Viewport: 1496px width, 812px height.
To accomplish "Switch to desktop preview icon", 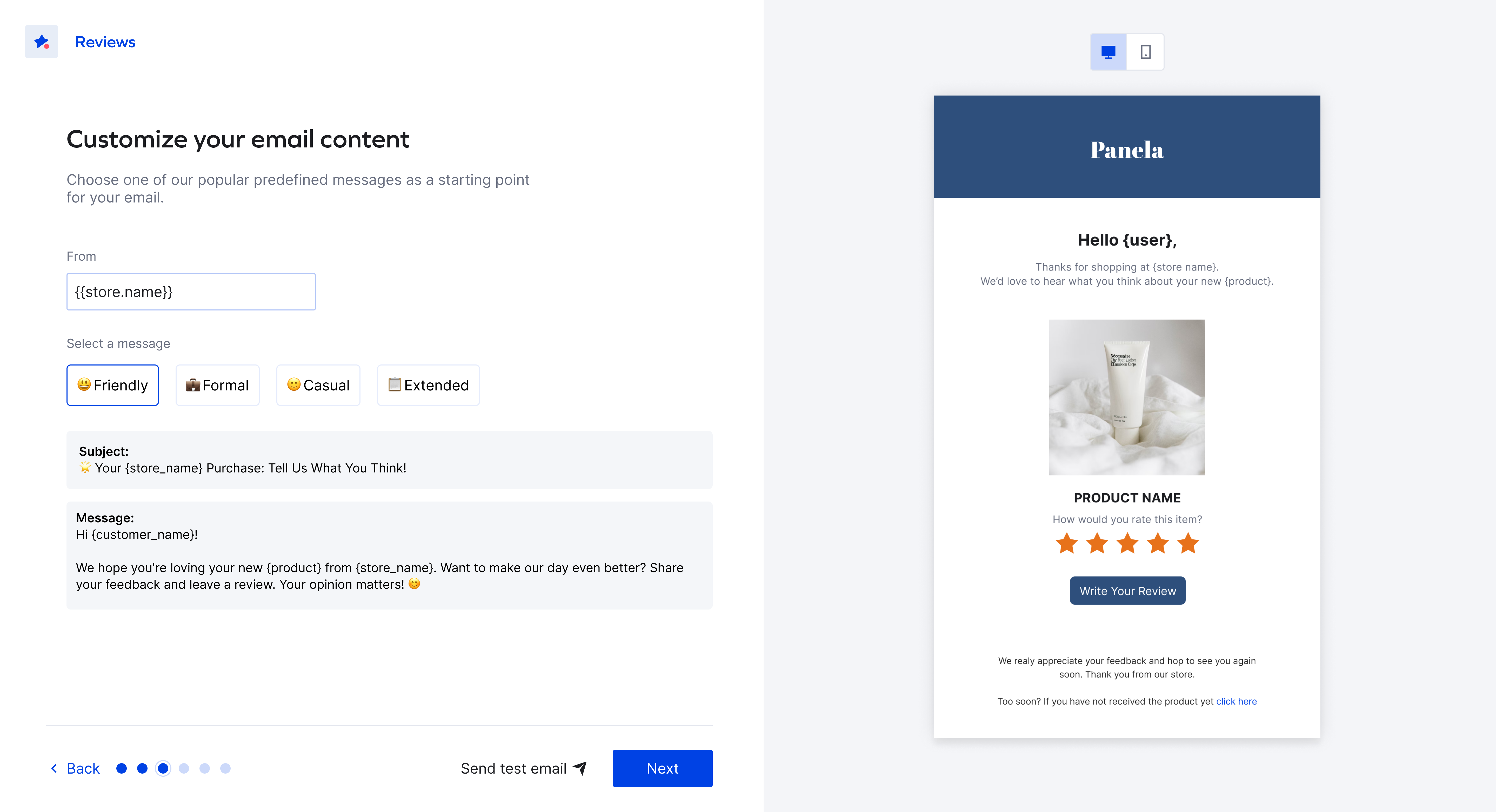I will click(1108, 52).
